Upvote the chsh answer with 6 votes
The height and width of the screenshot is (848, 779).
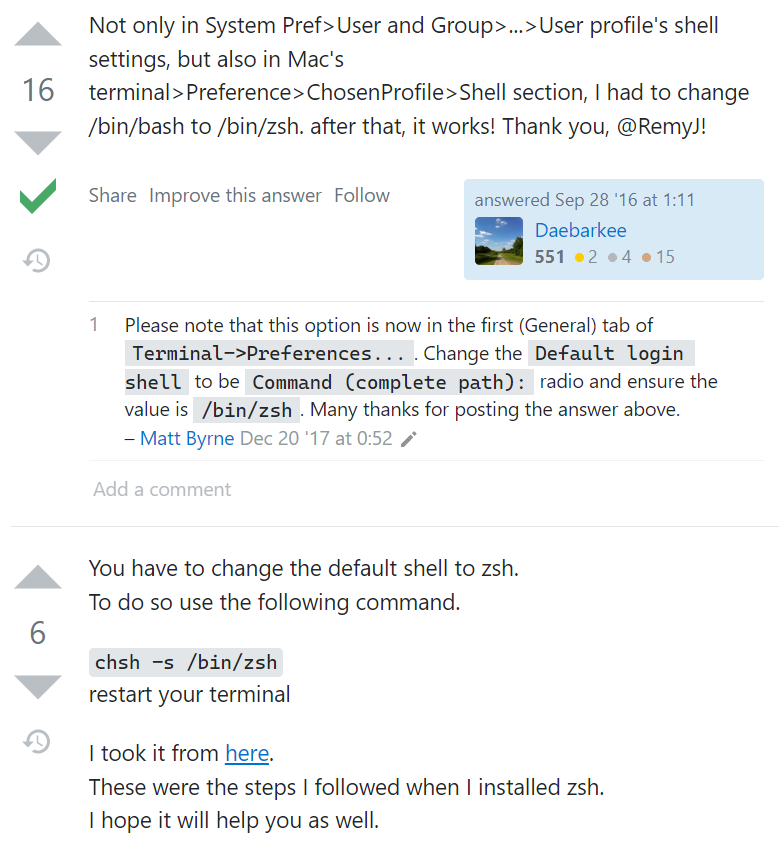38,578
